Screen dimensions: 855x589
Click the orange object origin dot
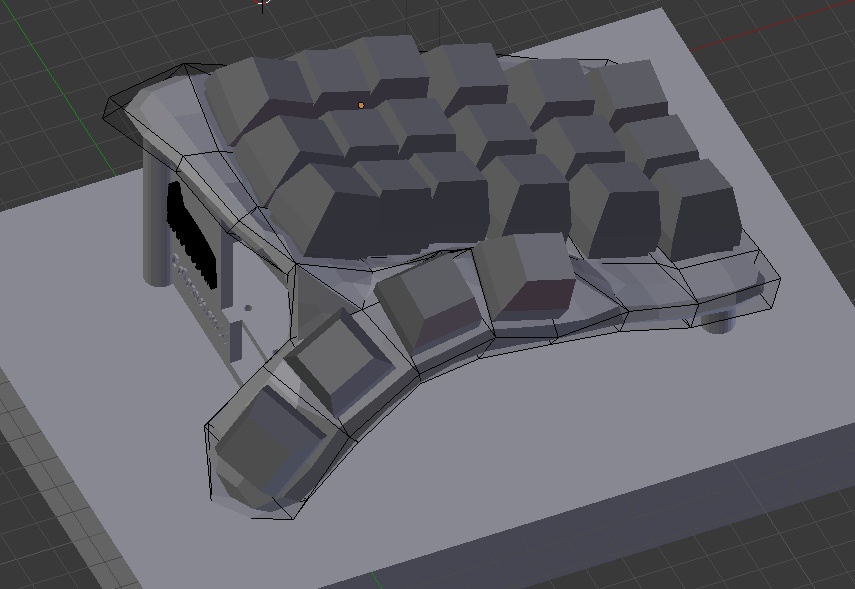coord(360,105)
